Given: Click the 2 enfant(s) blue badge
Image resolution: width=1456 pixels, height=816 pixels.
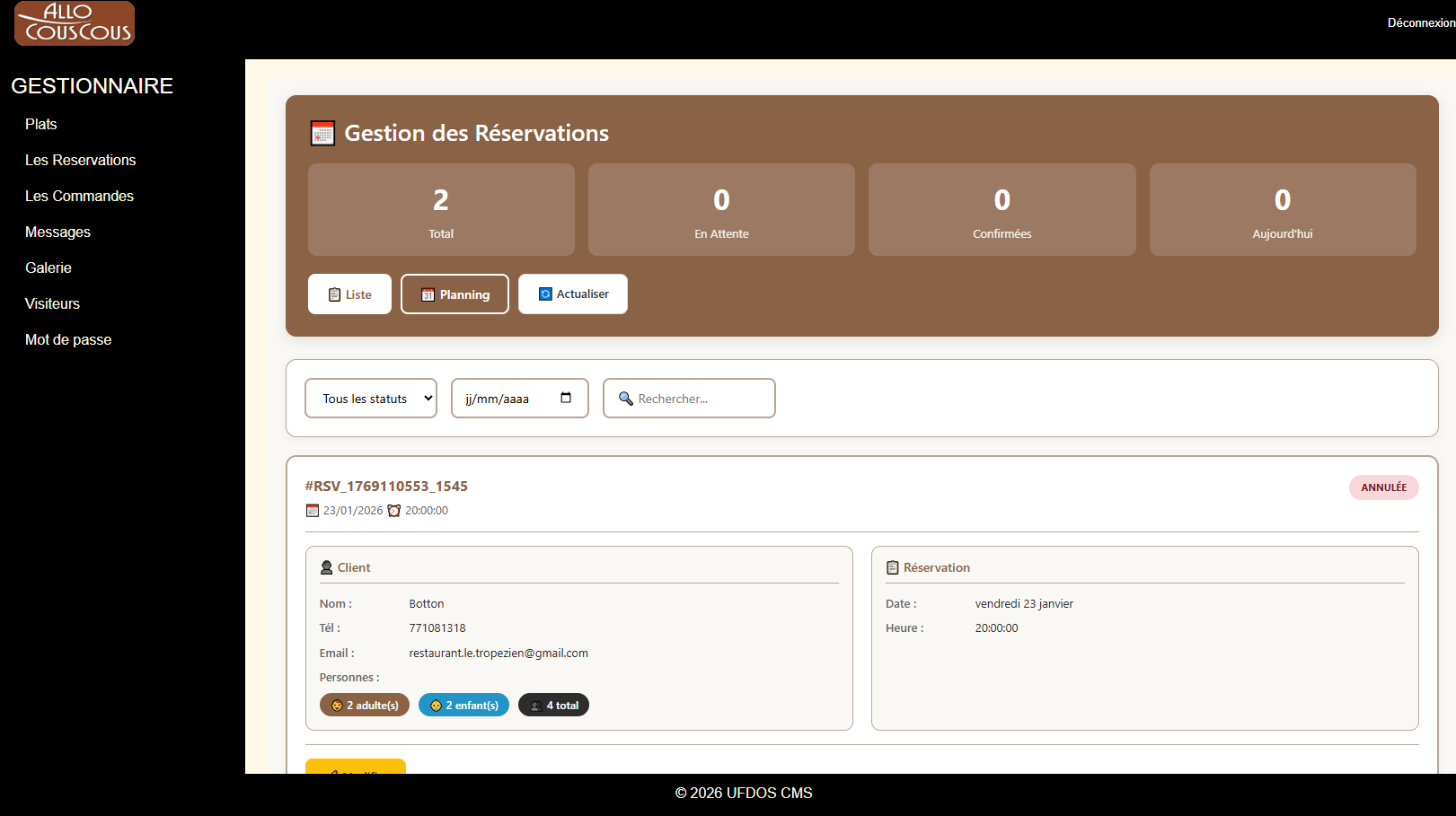Looking at the screenshot, I should (463, 706).
